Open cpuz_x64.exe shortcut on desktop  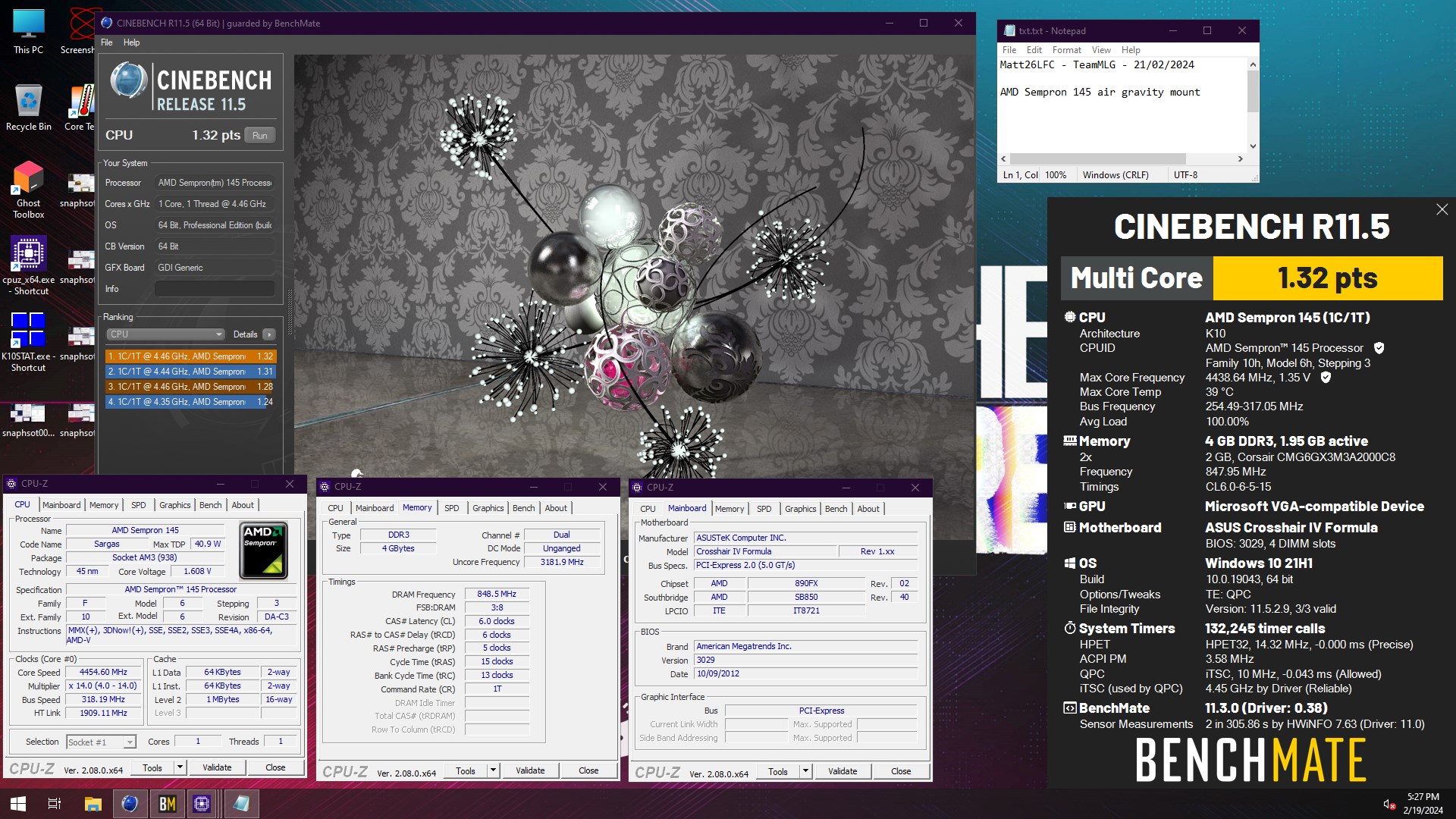[28, 265]
